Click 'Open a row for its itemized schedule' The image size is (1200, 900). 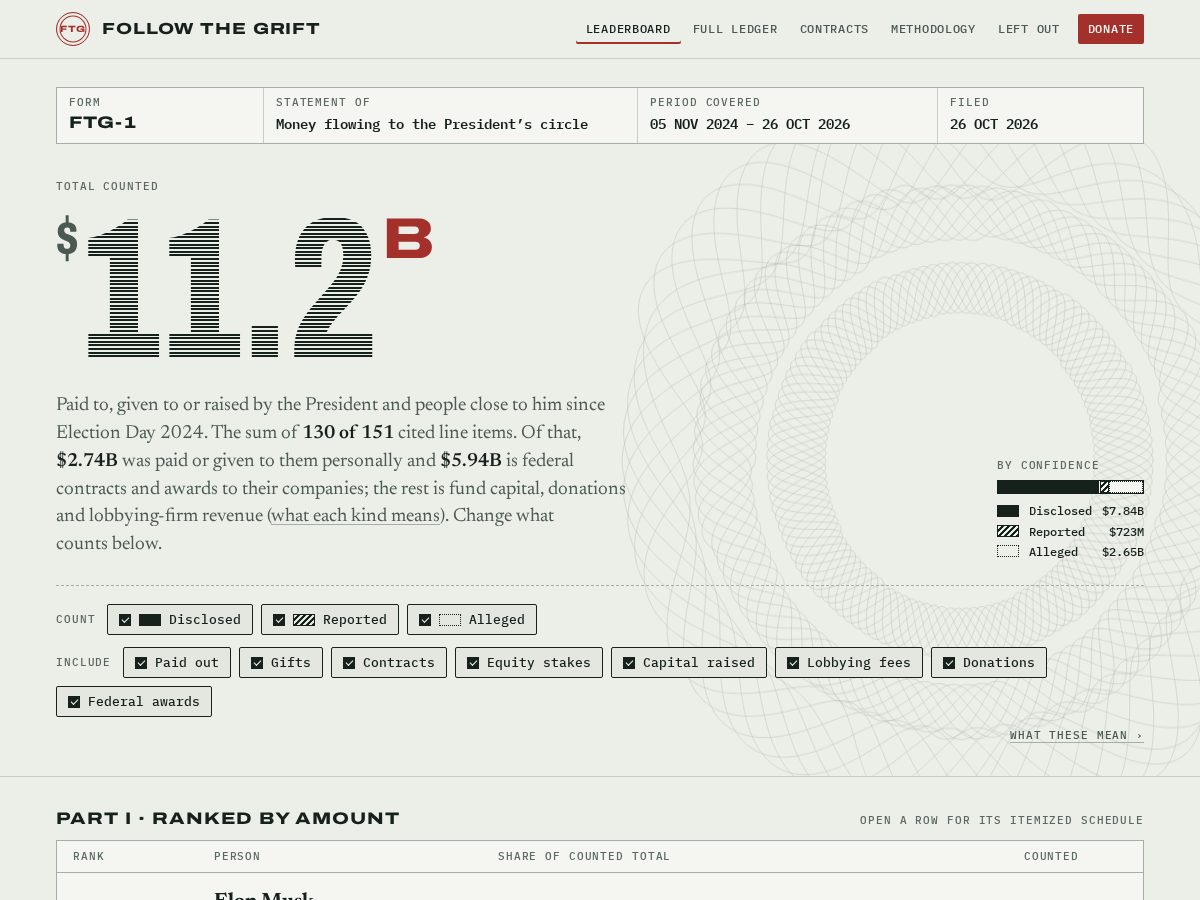[1001, 820]
